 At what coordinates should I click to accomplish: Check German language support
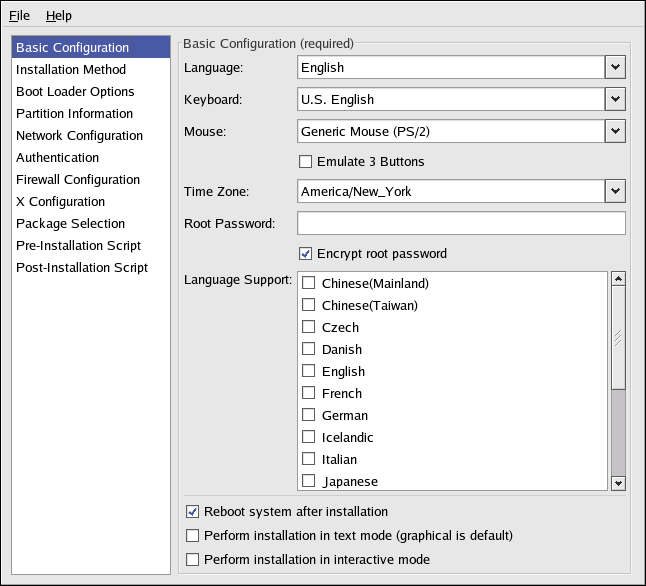309,416
